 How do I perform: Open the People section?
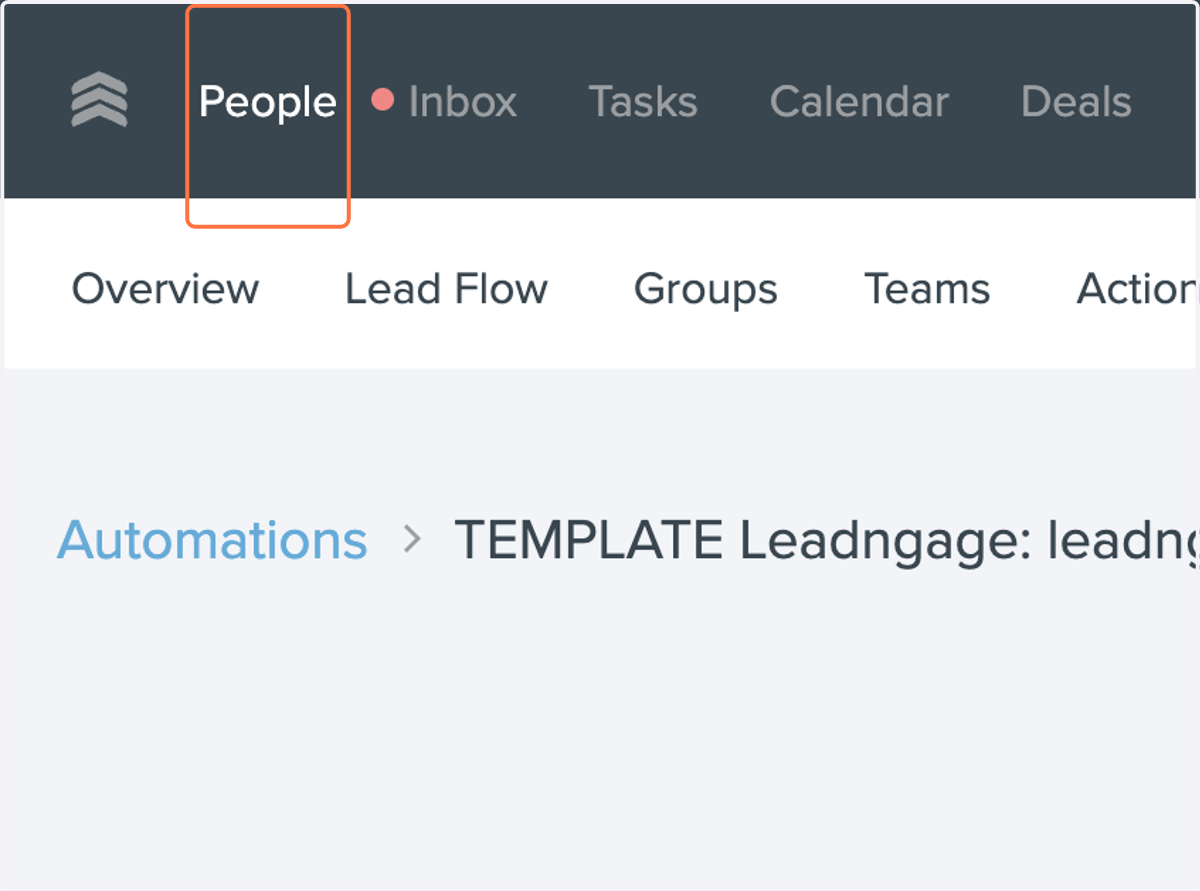[x=268, y=102]
